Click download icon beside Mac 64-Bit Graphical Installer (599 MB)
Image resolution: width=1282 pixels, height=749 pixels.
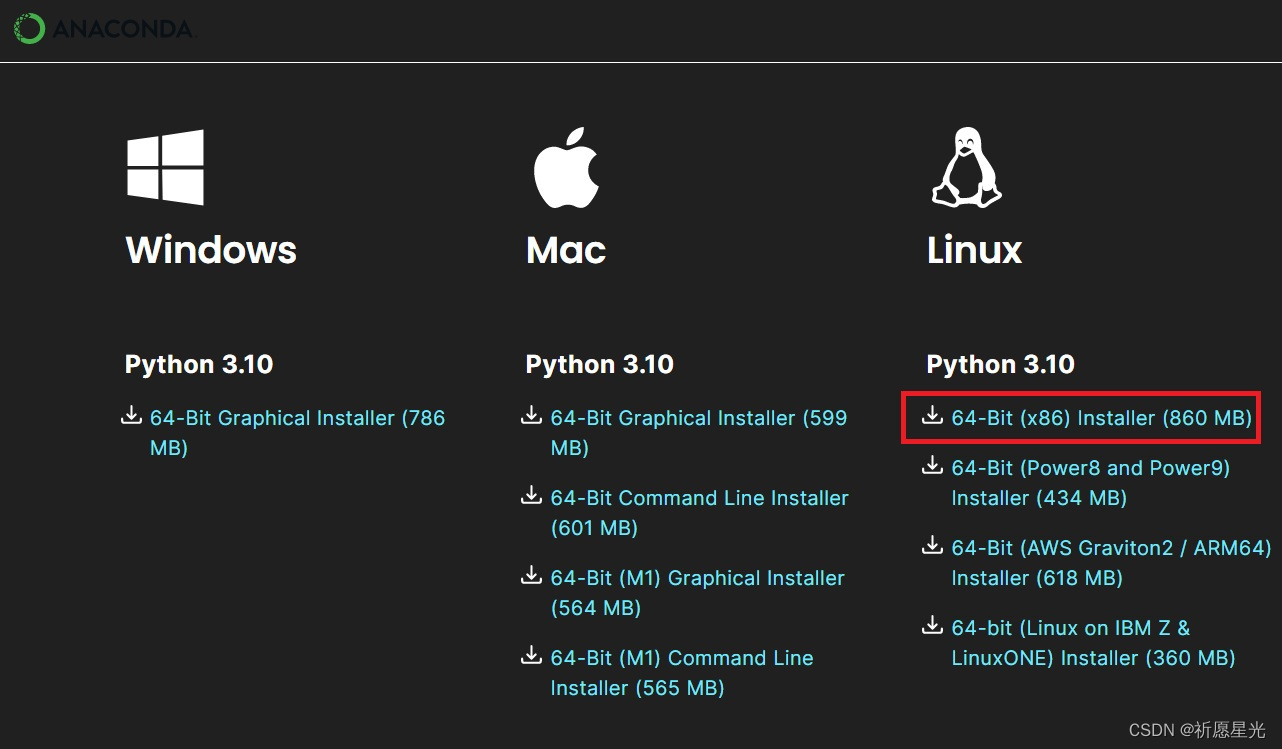[x=532, y=415]
